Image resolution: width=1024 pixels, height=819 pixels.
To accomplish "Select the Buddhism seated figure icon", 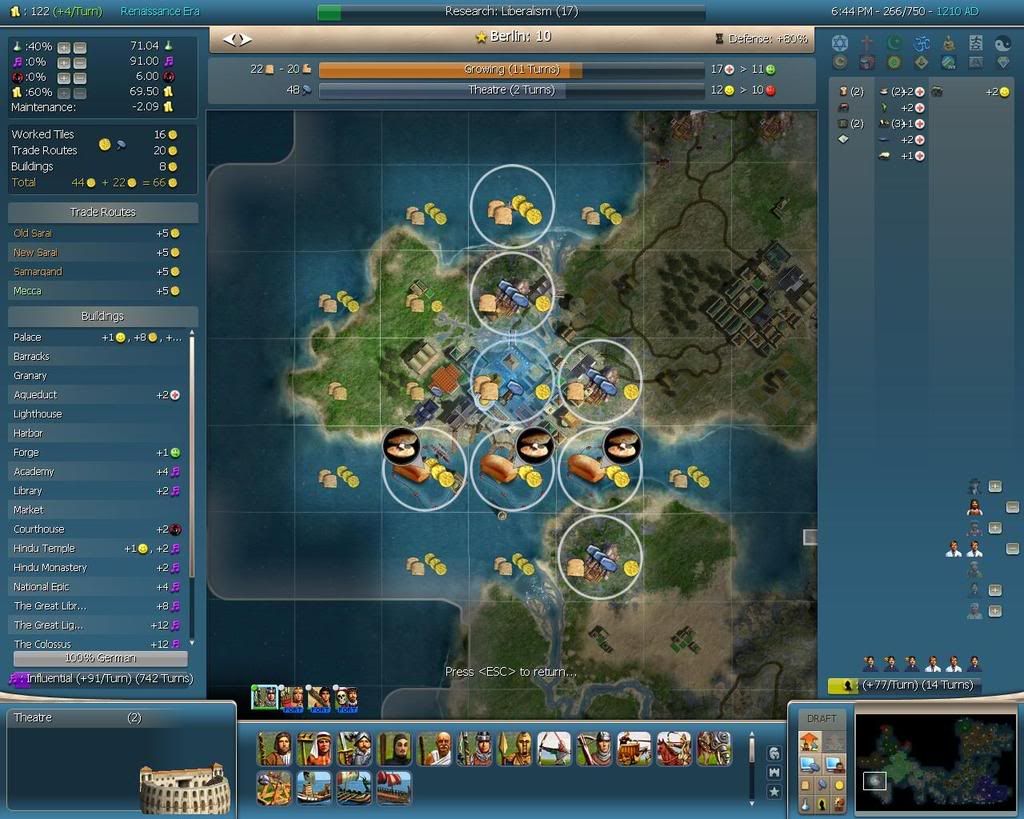I will [x=948, y=43].
